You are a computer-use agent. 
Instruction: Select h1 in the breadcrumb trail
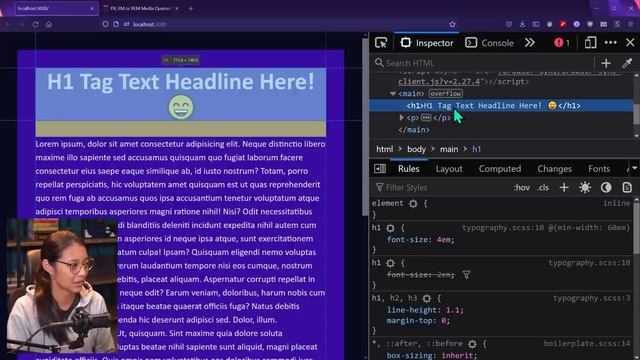(x=476, y=149)
